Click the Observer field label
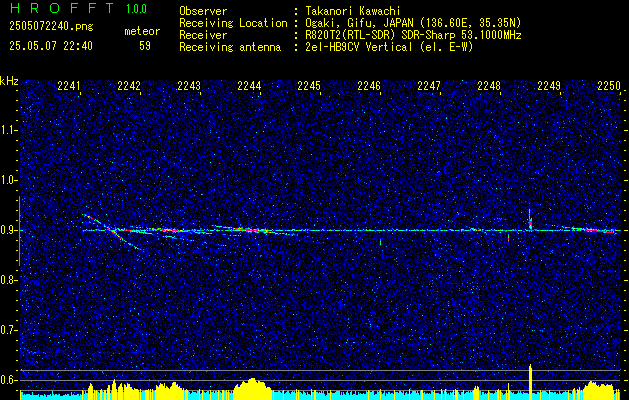The image size is (629, 400). click(x=203, y=11)
